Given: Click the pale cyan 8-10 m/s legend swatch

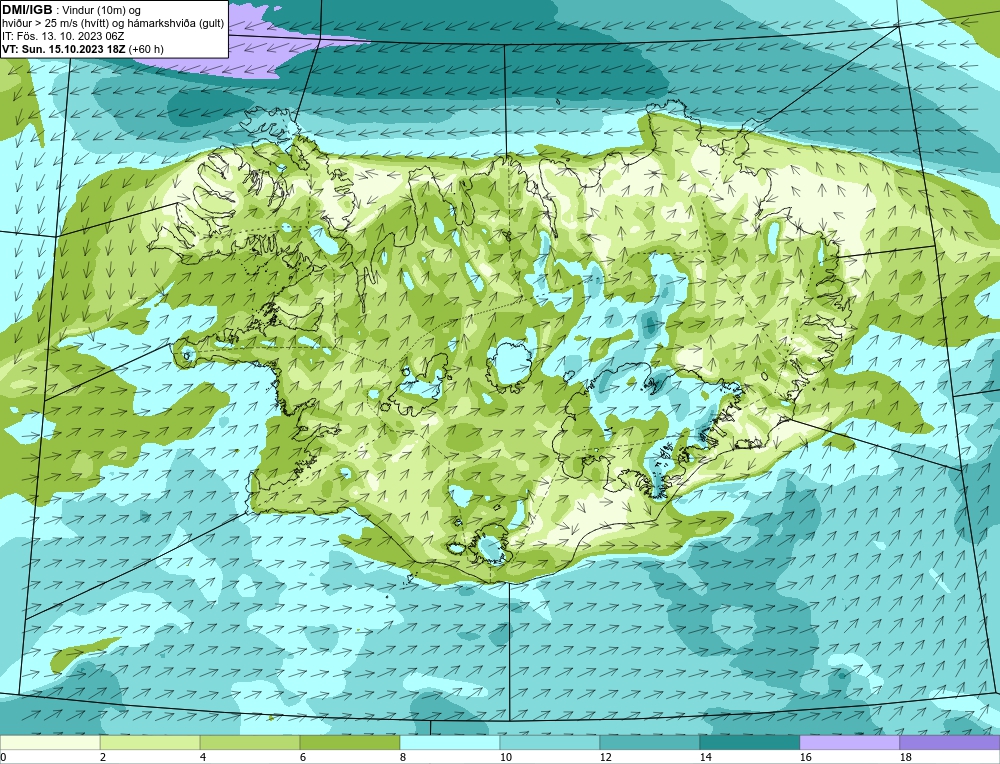Looking at the screenshot, I should [450, 743].
